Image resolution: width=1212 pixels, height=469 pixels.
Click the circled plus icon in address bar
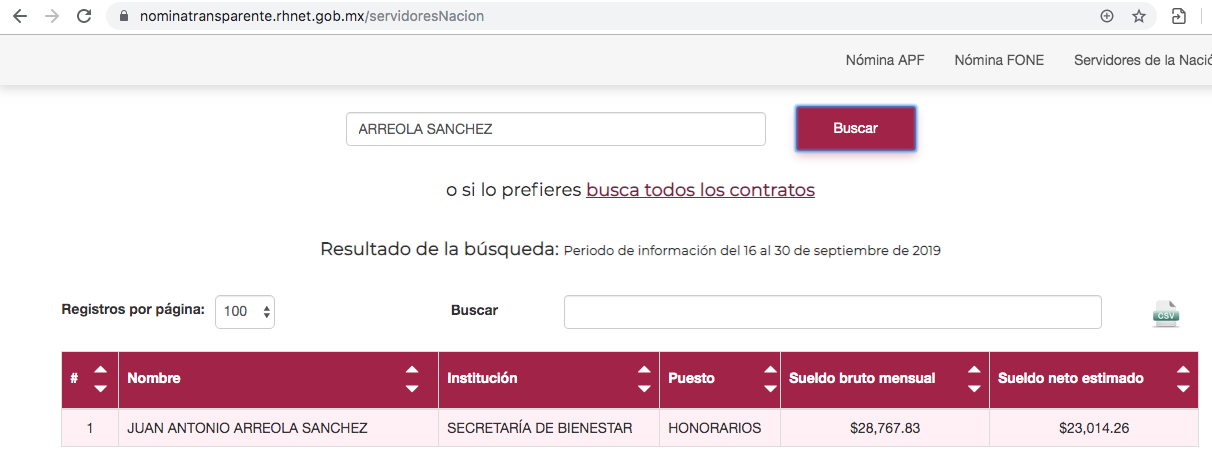pyautogui.click(x=1107, y=16)
